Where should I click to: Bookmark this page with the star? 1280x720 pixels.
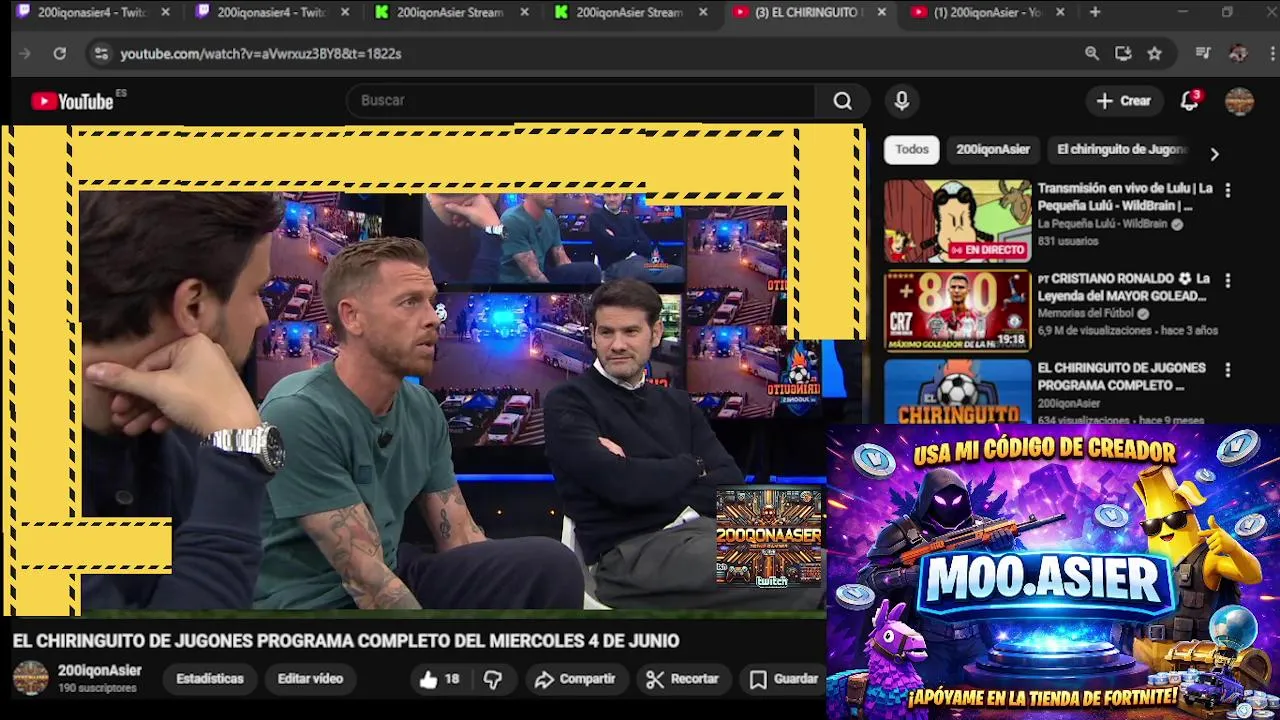(1155, 53)
